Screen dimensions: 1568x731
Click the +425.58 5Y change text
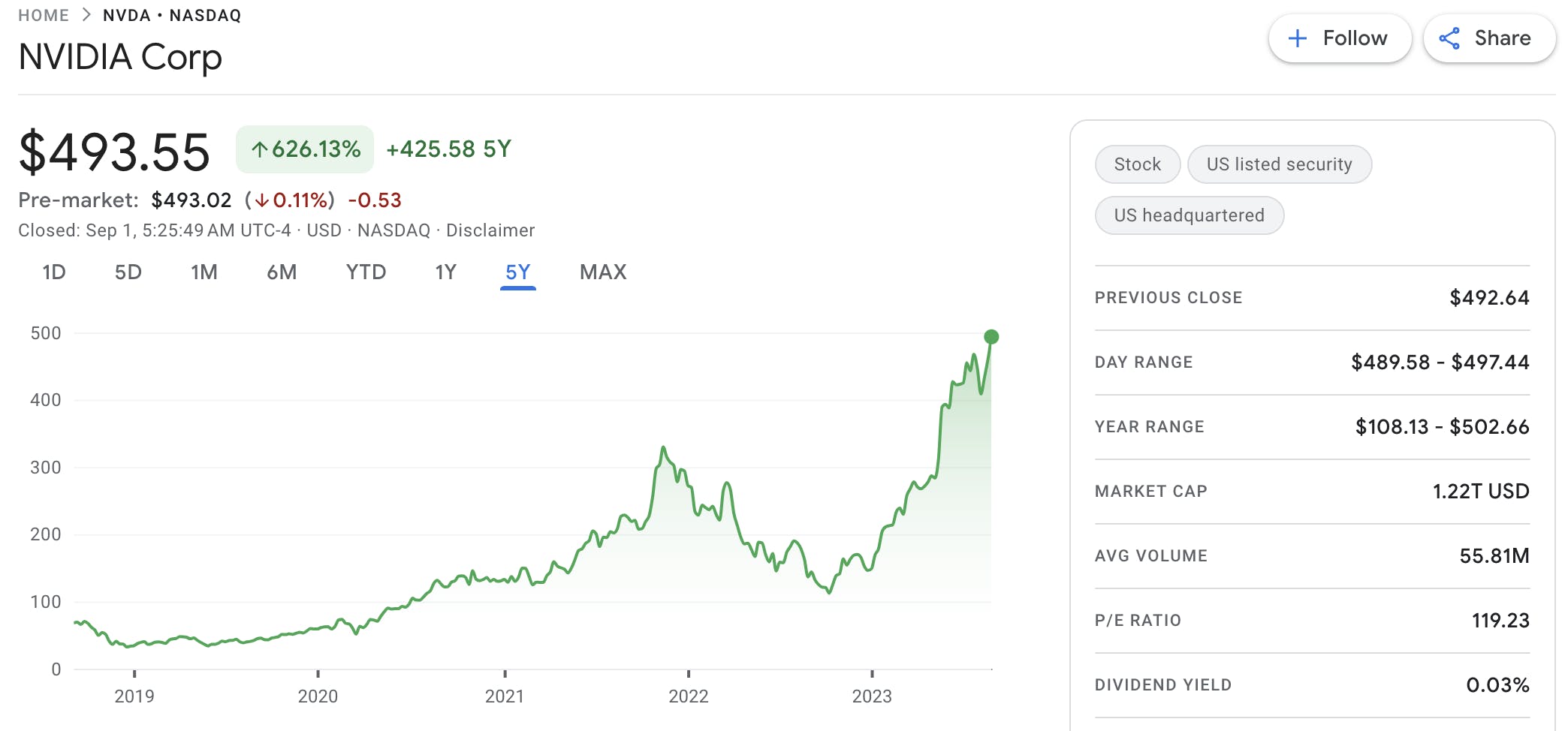448,149
